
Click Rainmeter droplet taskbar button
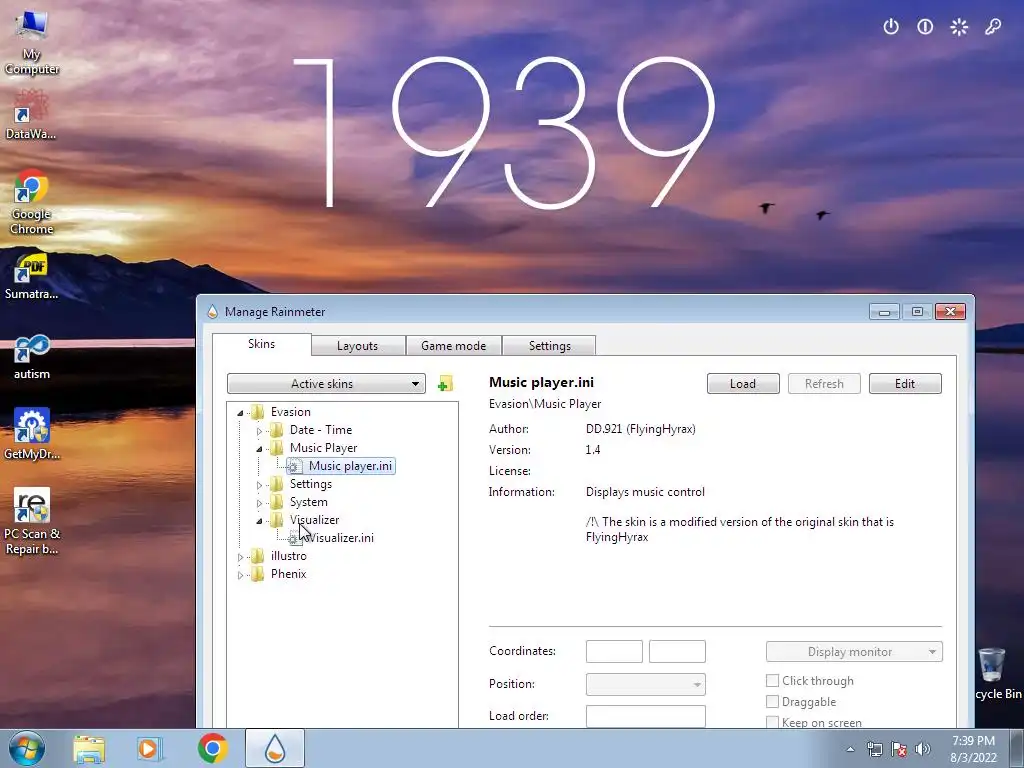(274, 748)
